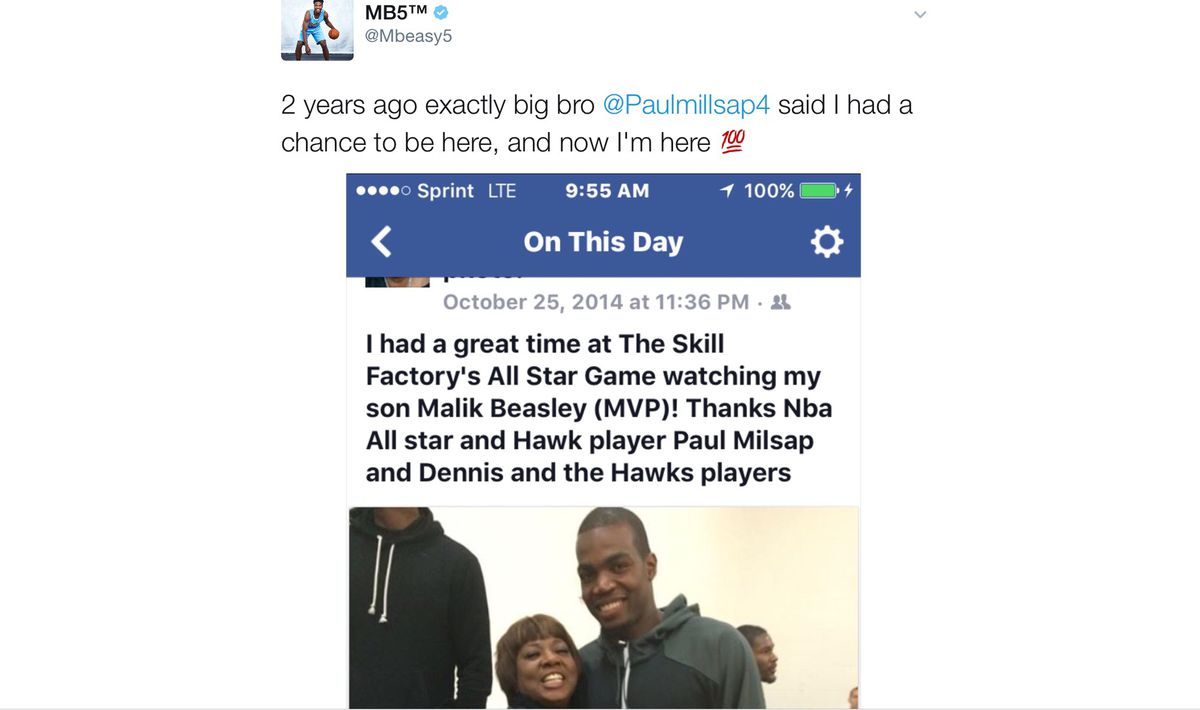This screenshot has height=710, width=1200.
Task: Tap the back arrow in On This Day
Action: (381, 242)
